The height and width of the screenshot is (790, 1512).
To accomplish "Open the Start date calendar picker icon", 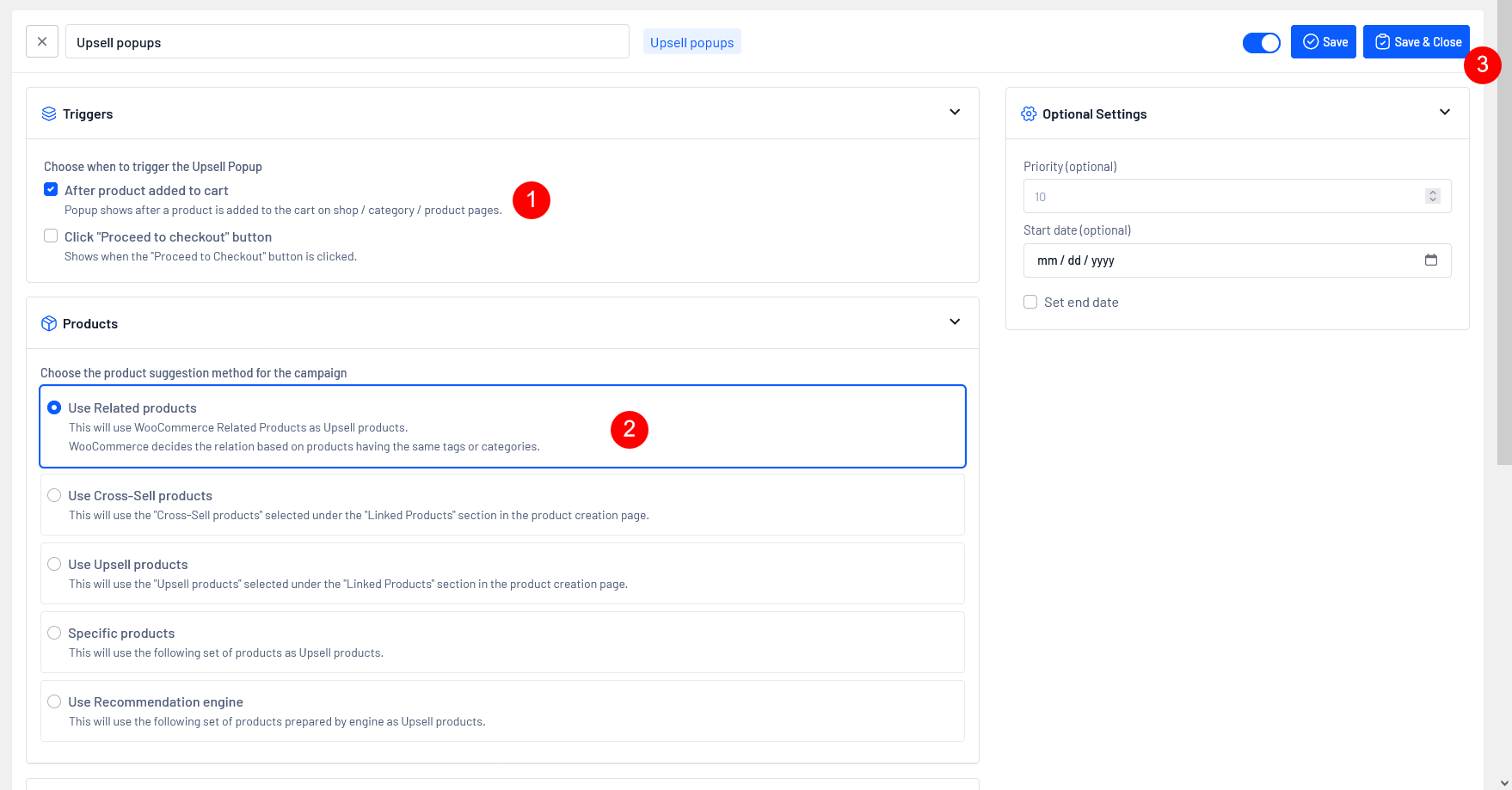I will click(x=1431, y=260).
